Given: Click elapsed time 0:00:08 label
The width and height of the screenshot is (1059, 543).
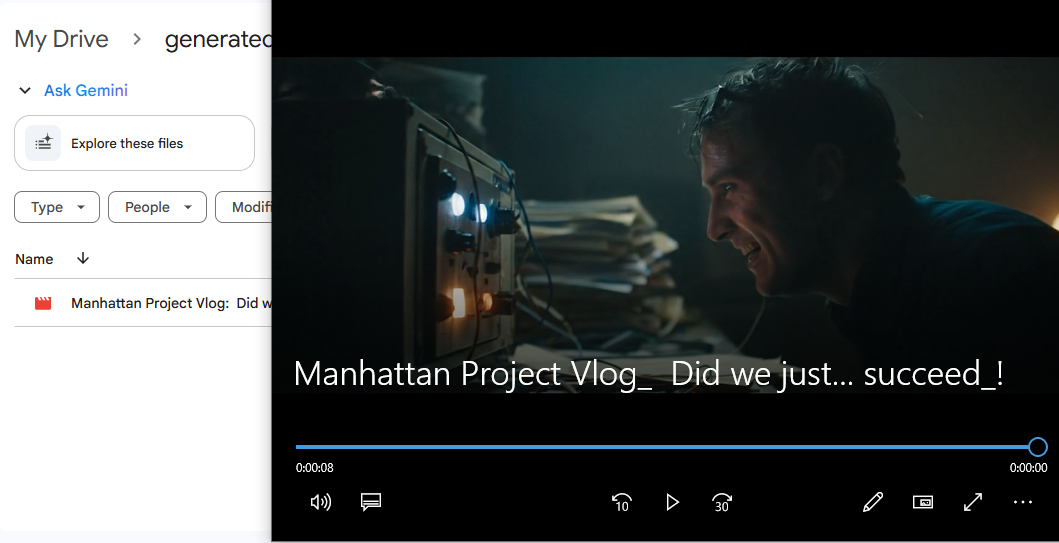Looking at the screenshot, I should (315, 468).
